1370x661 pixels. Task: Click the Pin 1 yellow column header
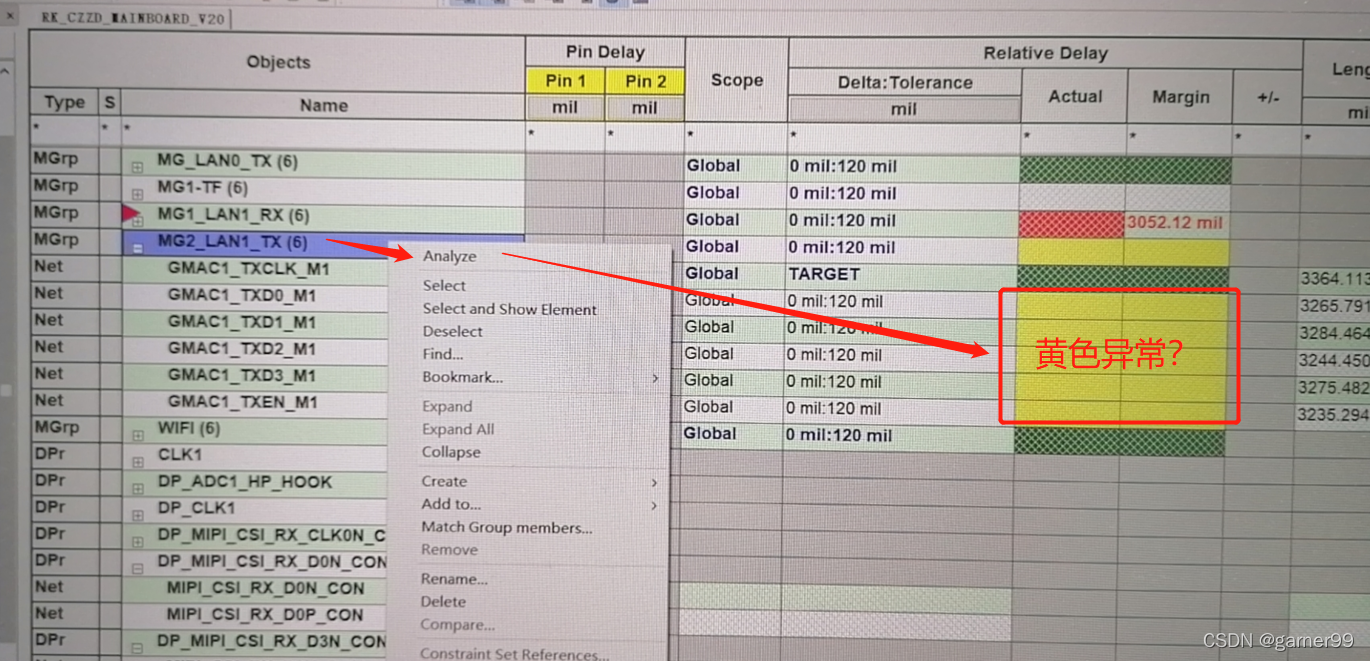[565, 81]
